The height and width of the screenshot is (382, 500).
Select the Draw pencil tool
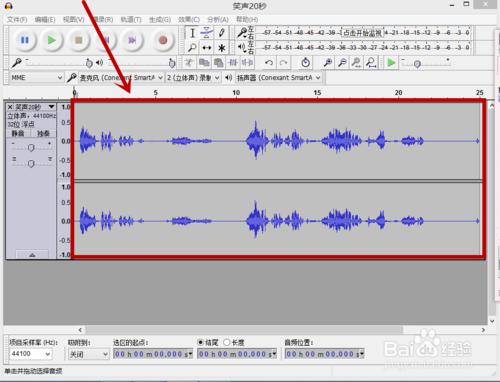pyautogui.click(x=222, y=33)
